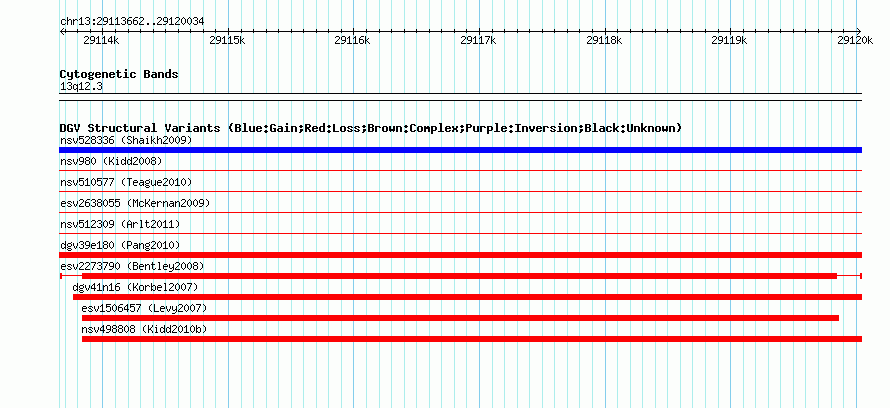Click the 29119k ruler tick label
This screenshot has height=408, width=890.
729,40
